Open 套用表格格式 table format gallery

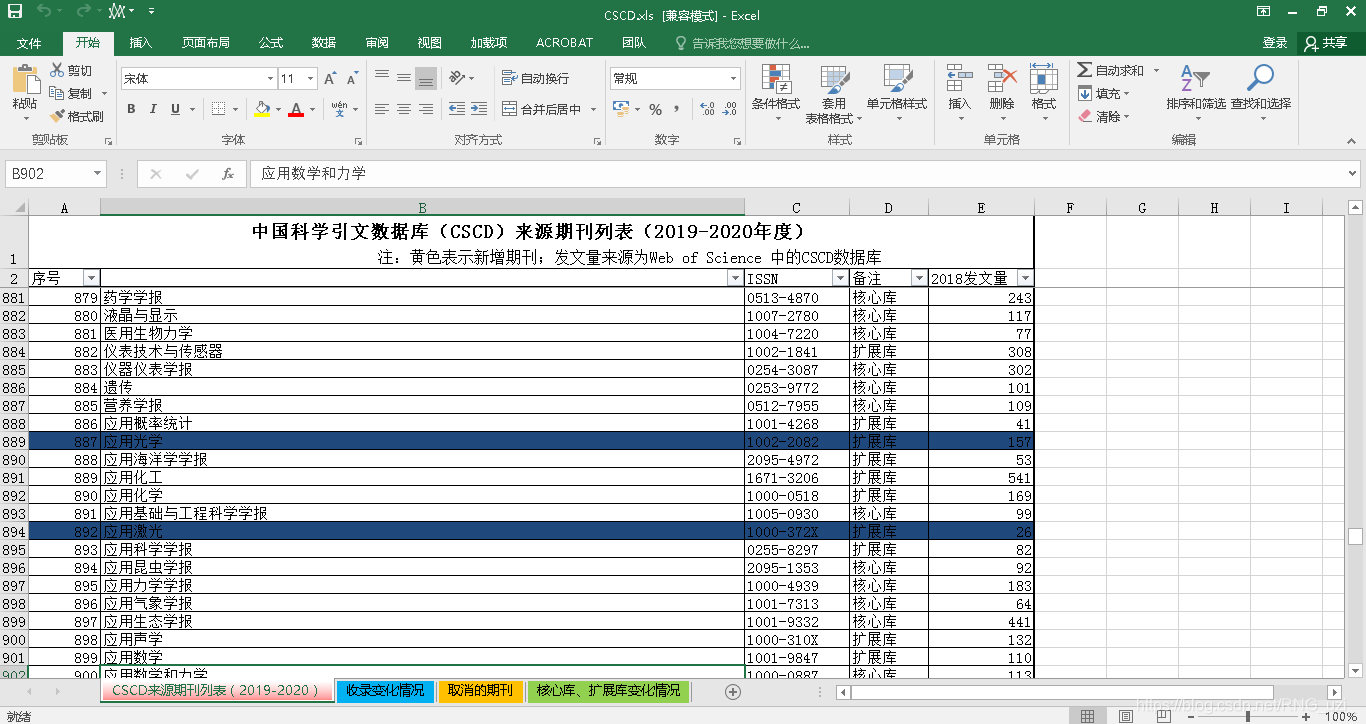[x=833, y=94]
